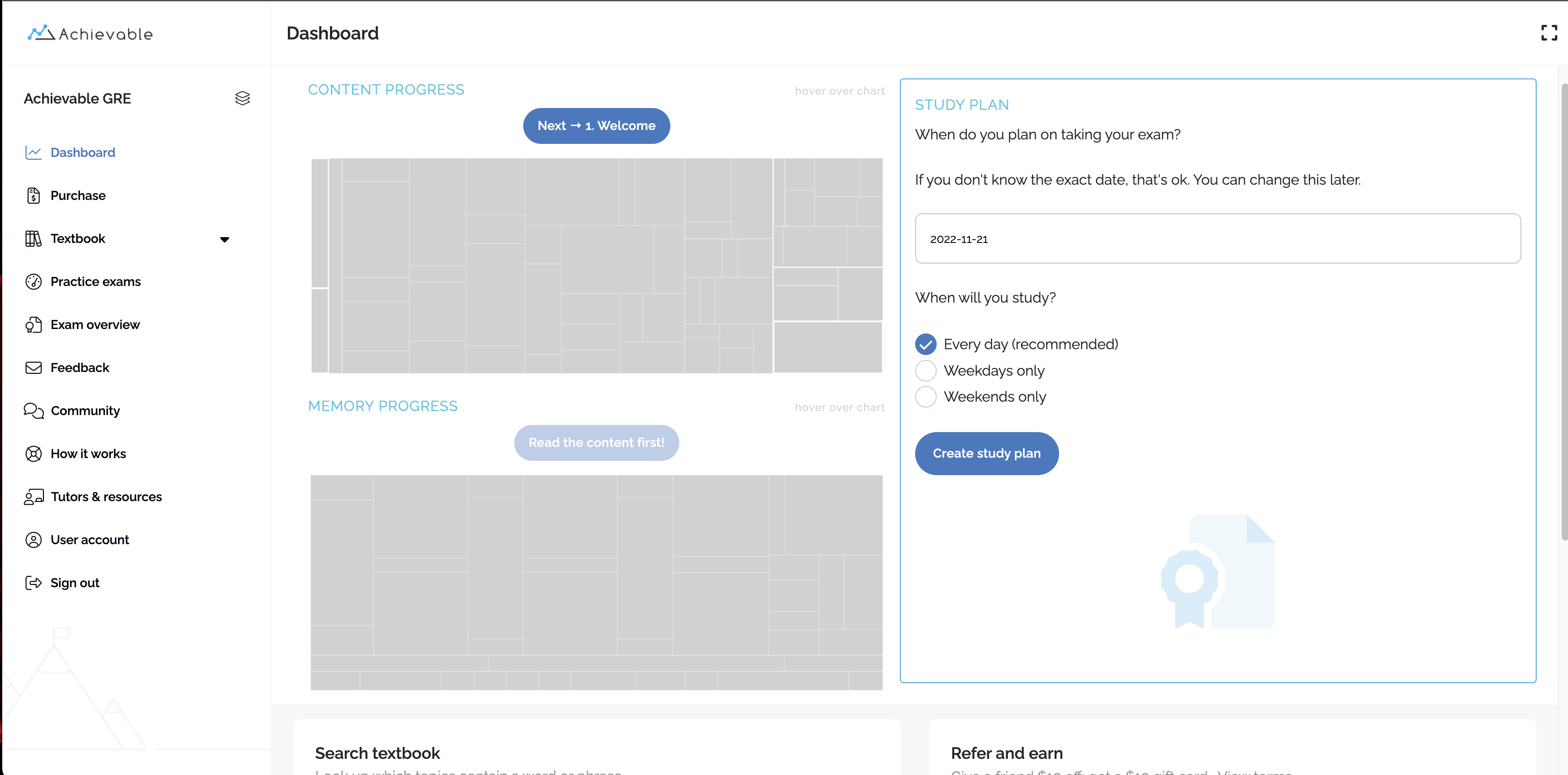Go to the Exam overview page
This screenshot has width=1568, height=775.
pos(95,325)
